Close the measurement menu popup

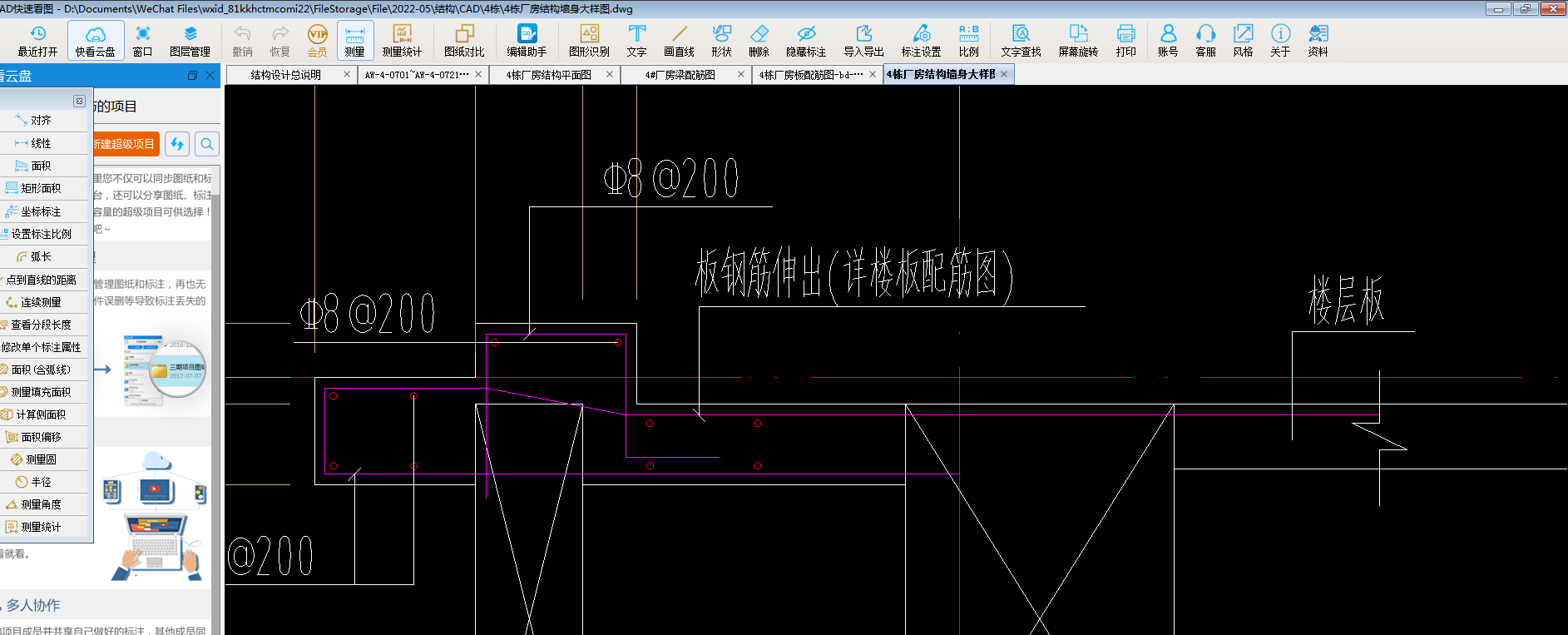click(x=79, y=101)
